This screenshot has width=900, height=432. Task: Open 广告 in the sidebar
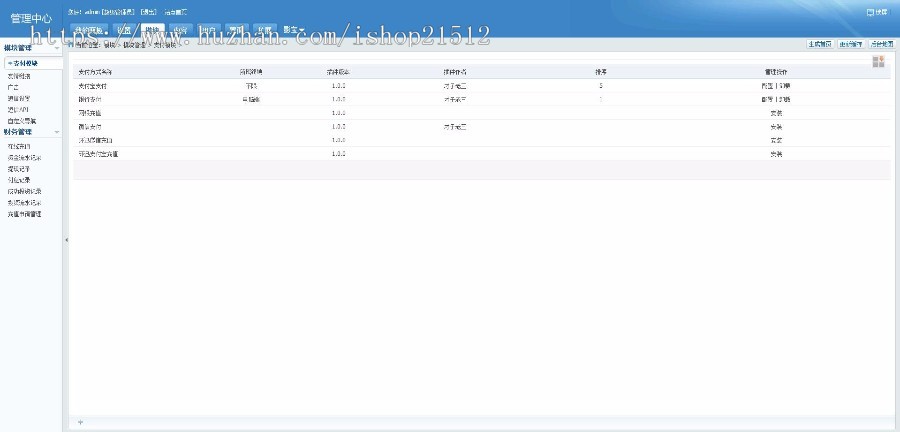click(x=13, y=88)
